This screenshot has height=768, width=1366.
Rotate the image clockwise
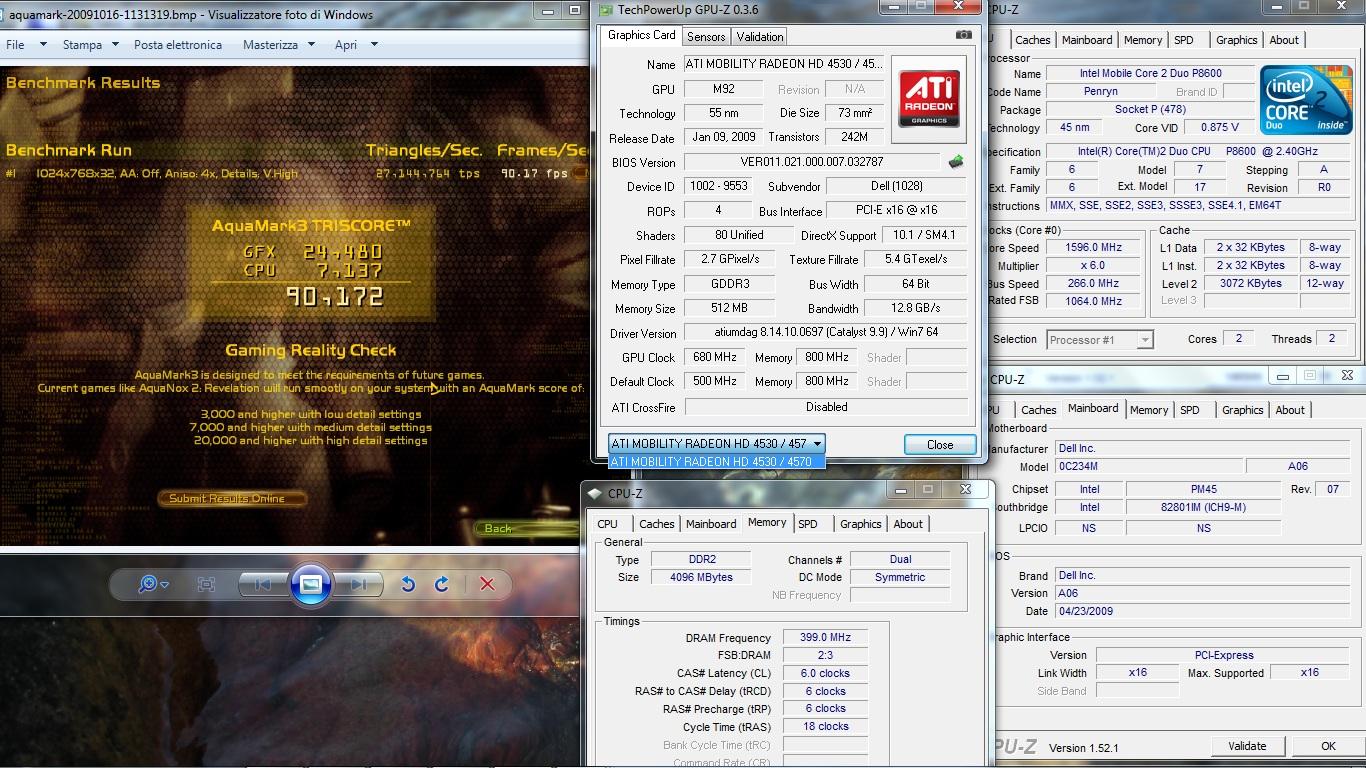pyautogui.click(x=441, y=584)
